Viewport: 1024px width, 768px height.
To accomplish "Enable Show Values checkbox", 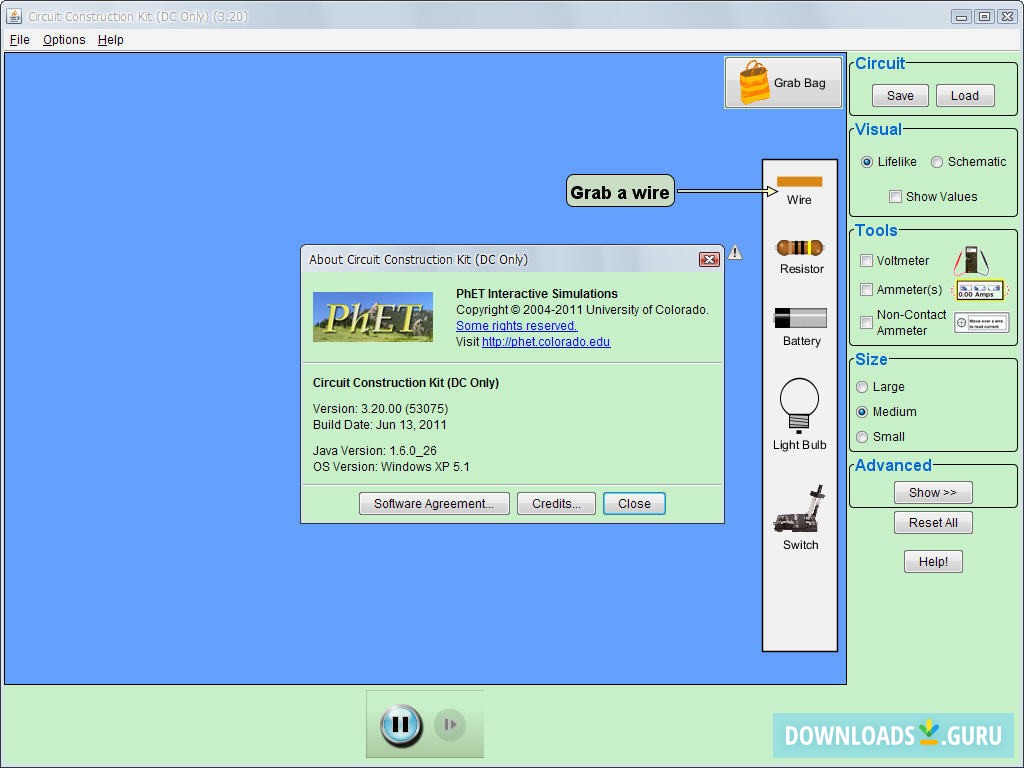I will [x=895, y=197].
